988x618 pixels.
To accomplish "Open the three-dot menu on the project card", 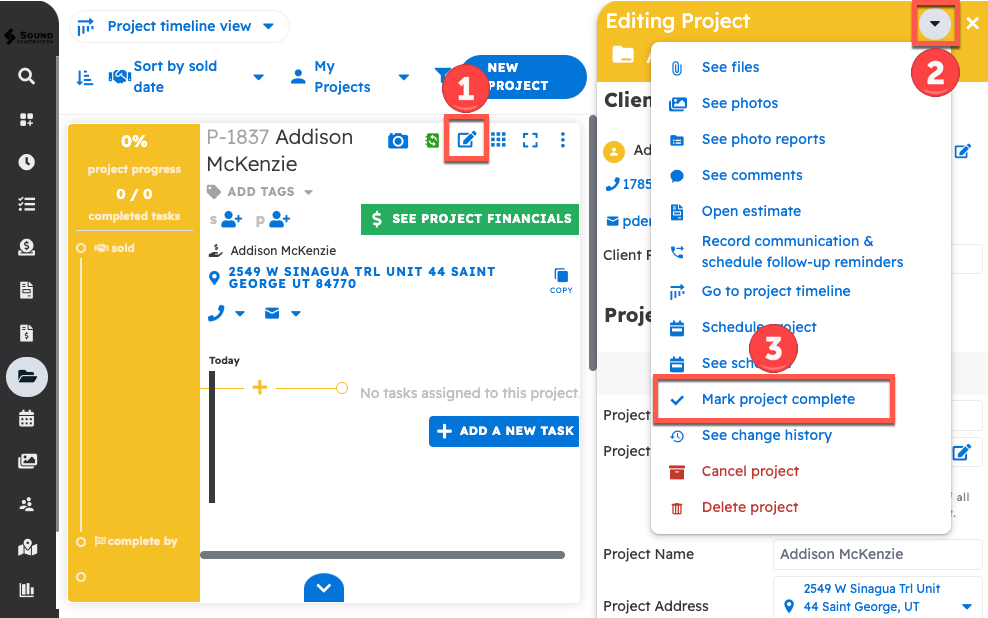I will pyautogui.click(x=562, y=140).
